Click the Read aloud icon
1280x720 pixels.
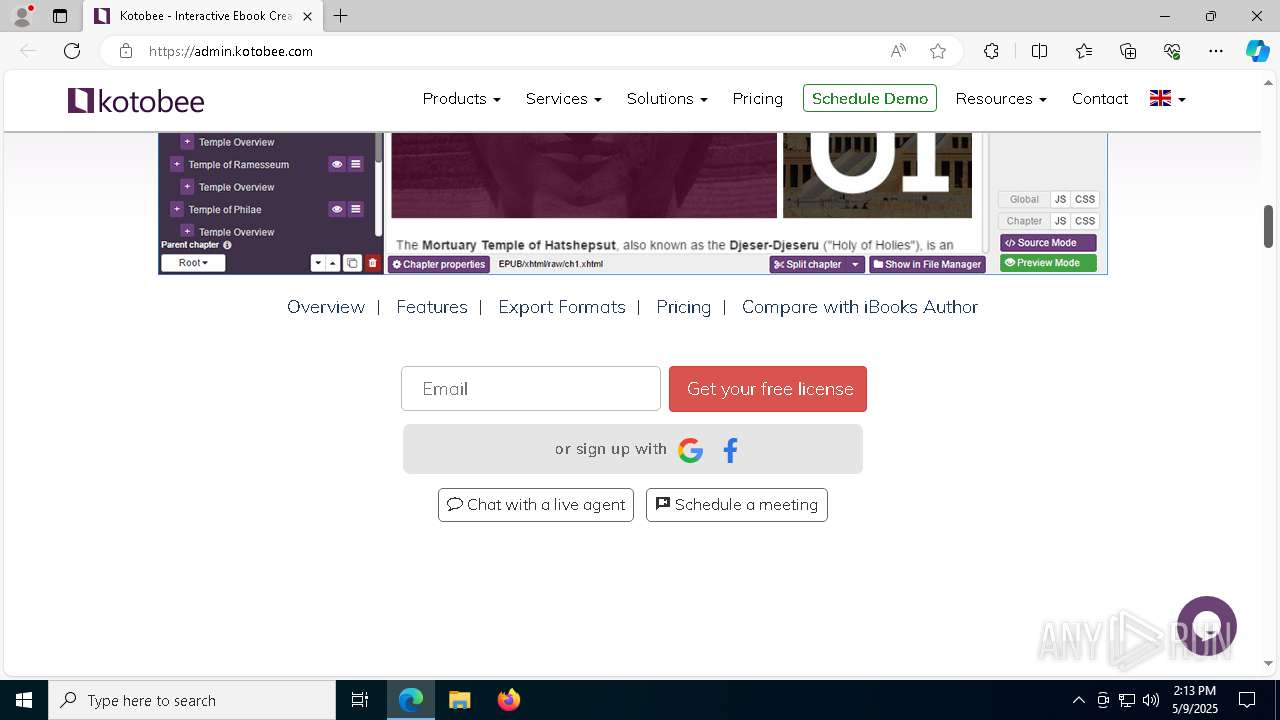tap(898, 51)
